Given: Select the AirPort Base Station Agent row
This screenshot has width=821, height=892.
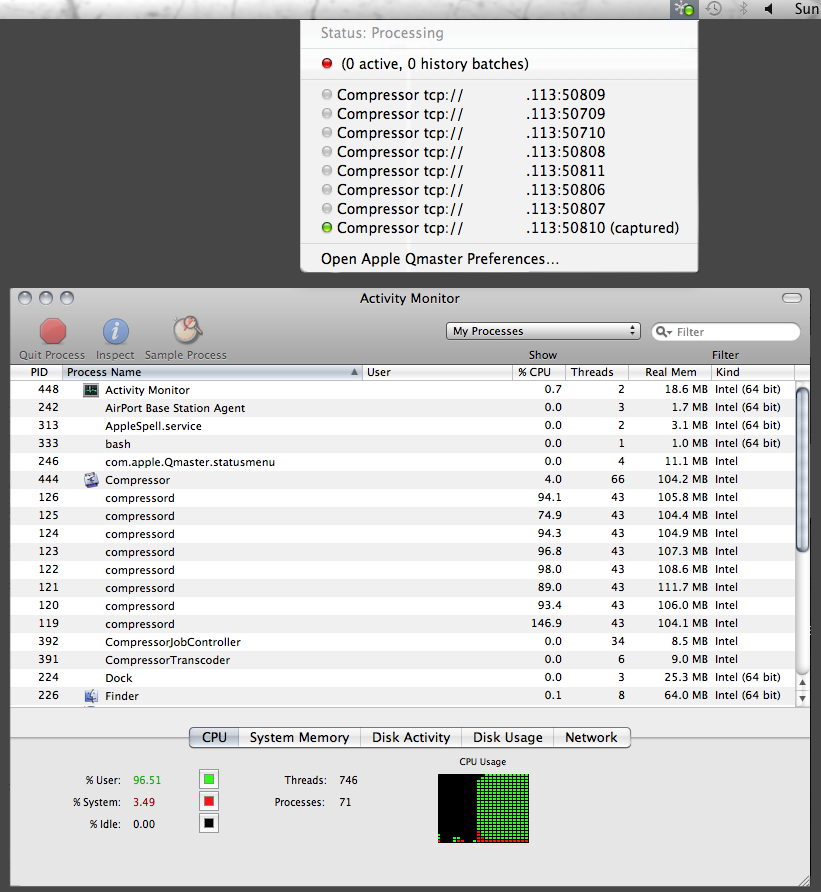Looking at the screenshot, I should click(402, 408).
